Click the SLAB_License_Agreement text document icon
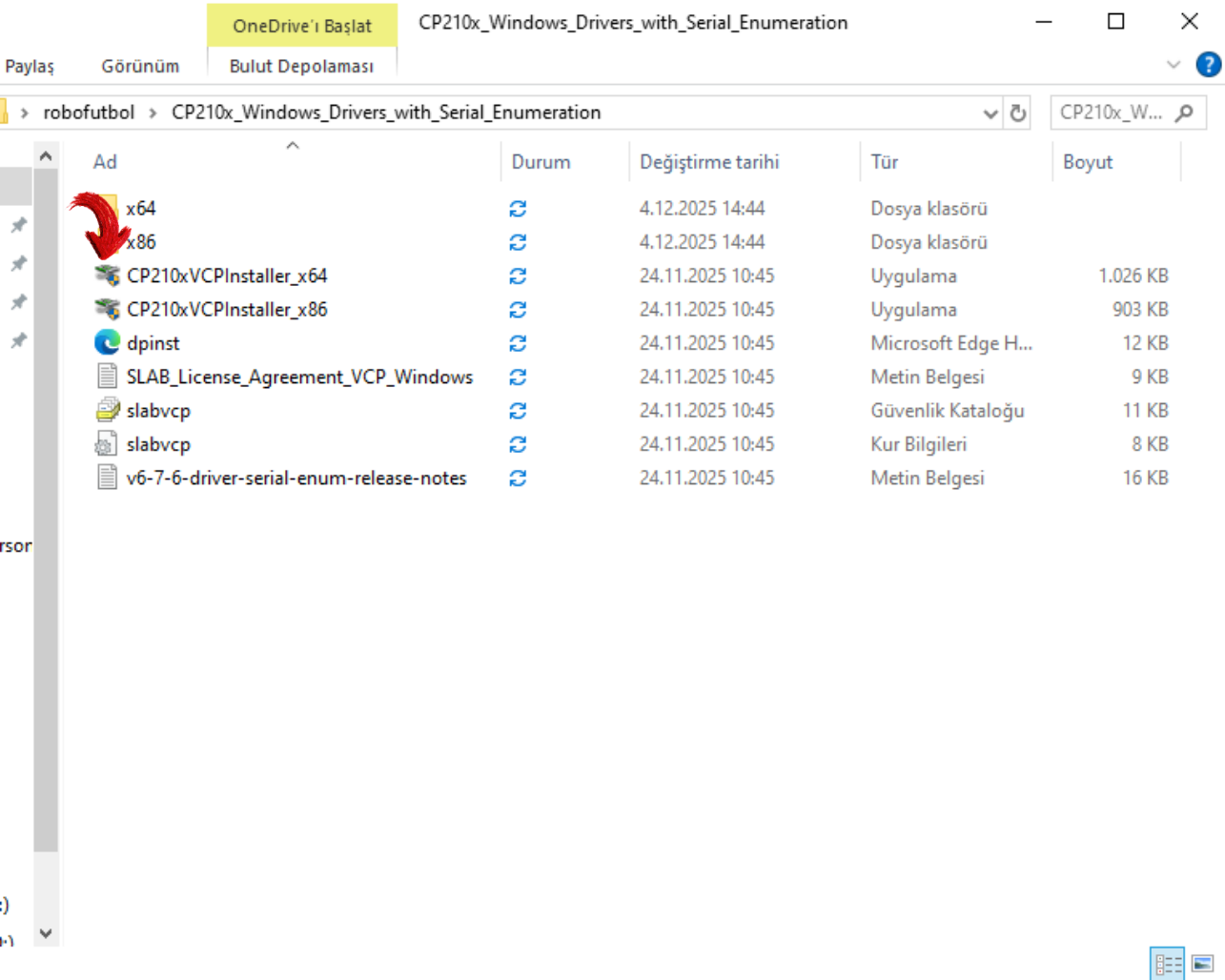 coord(108,377)
